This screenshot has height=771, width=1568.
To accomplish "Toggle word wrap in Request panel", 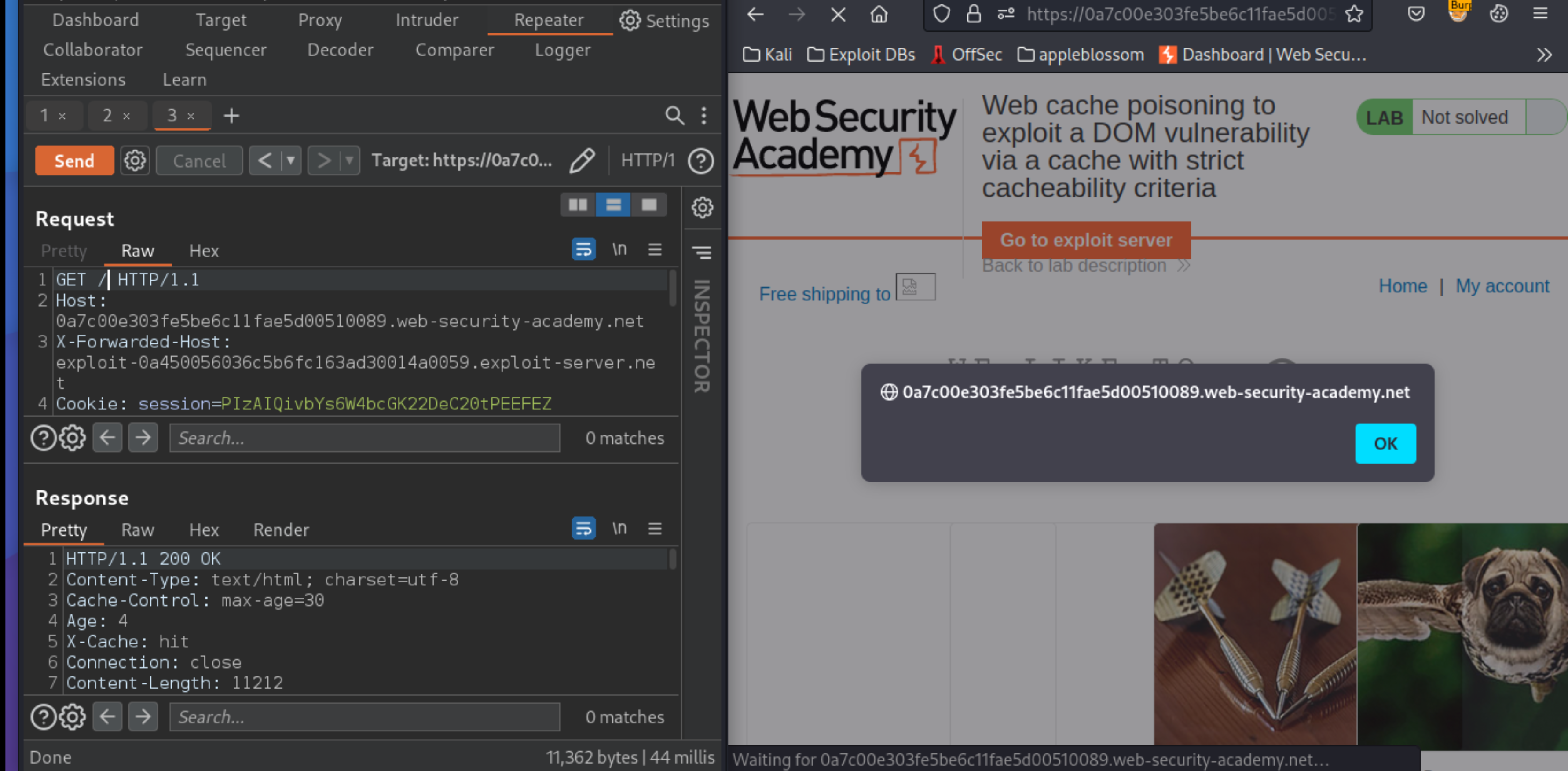I will coord(583,249).
